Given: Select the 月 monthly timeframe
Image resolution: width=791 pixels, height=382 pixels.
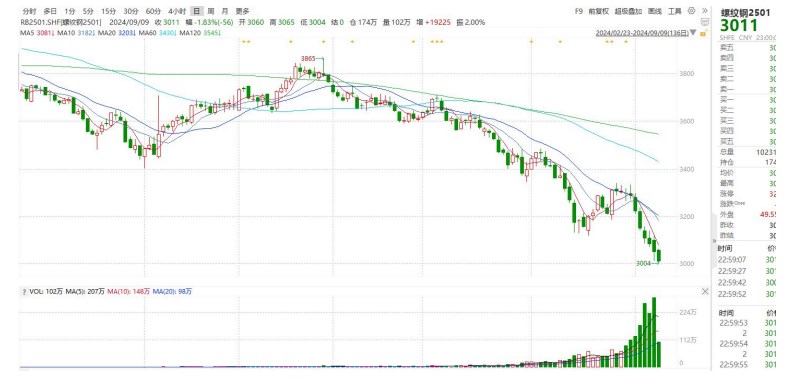Looking at the screenshot, I should [x=224, y=11].
